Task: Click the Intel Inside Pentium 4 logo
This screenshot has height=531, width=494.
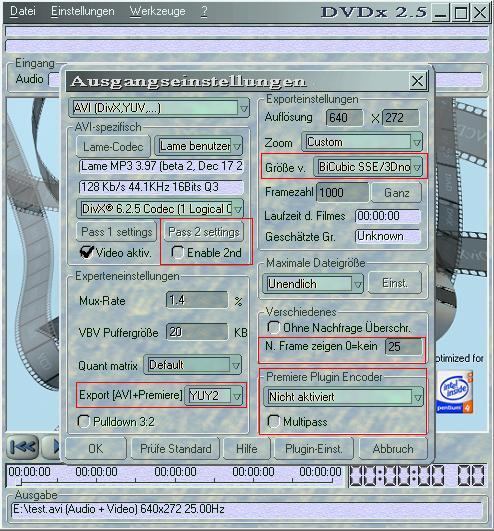Action: (x=454, y=392)
